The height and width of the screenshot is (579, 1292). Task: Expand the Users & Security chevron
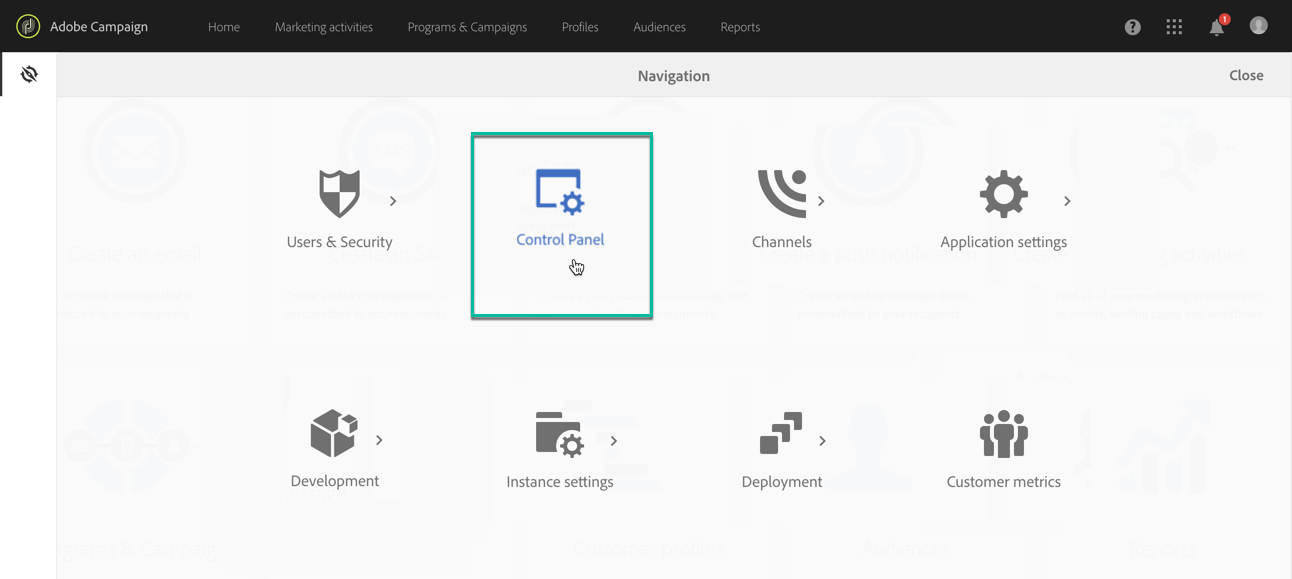click(x=393, y=201)
